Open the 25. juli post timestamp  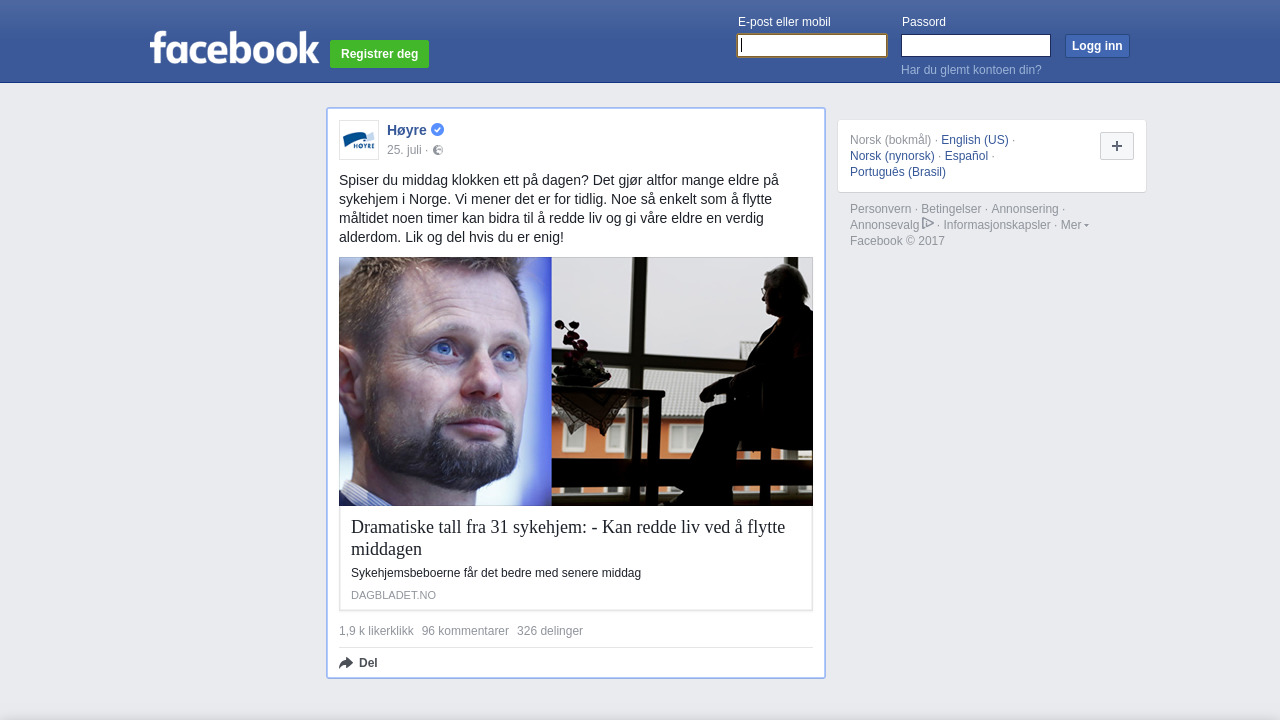[x=404, y=150]
